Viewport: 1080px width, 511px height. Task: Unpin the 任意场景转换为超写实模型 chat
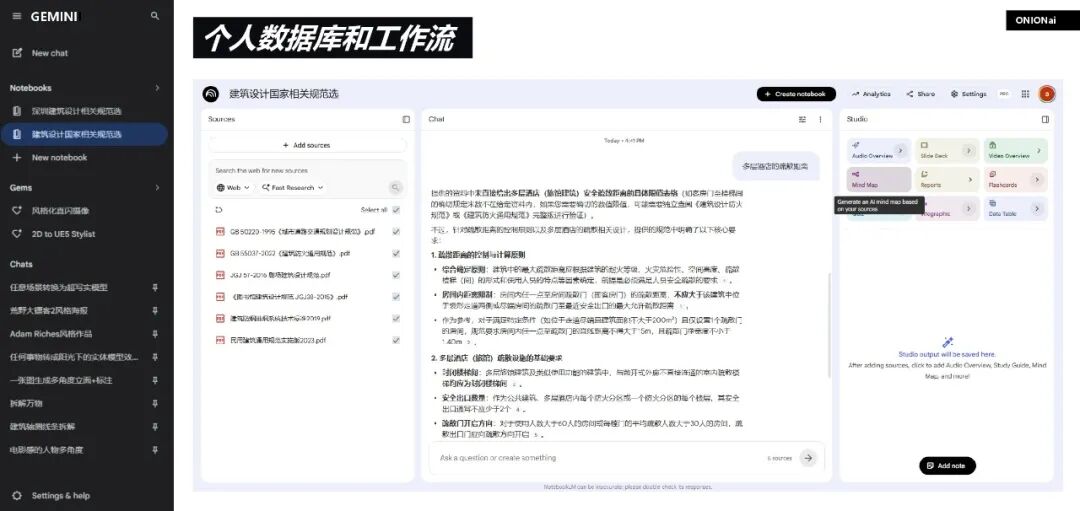[155, 288]
